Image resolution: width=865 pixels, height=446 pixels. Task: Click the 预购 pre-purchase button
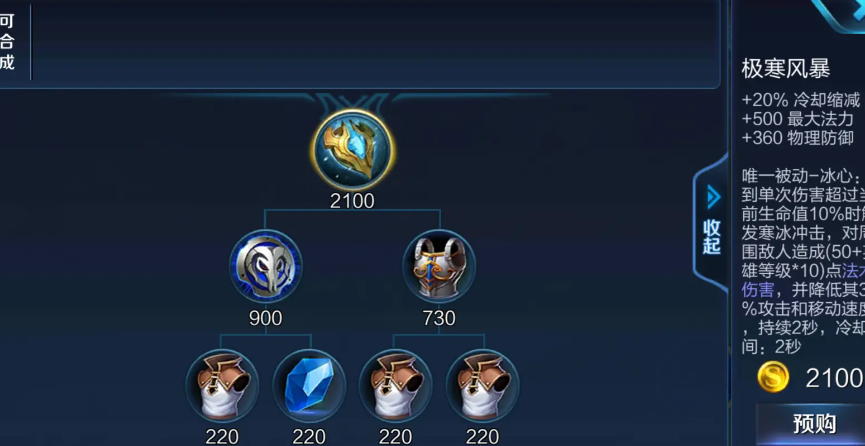[814, 424]
